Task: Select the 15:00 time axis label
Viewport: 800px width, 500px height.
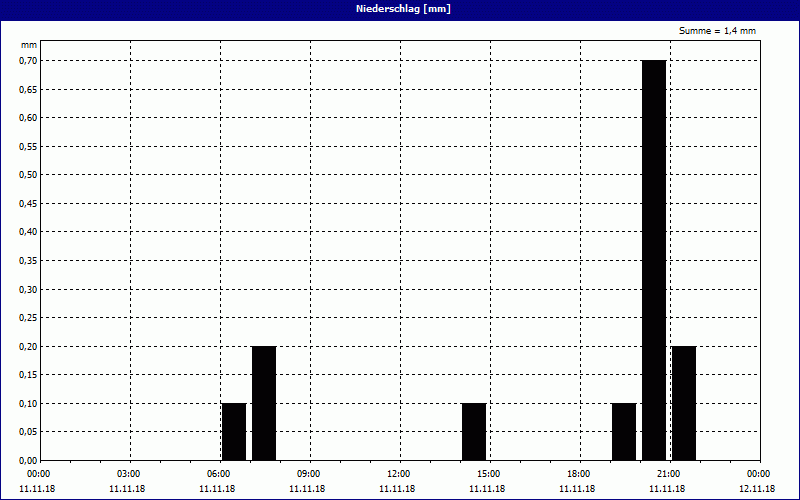Action: point(488,473)
